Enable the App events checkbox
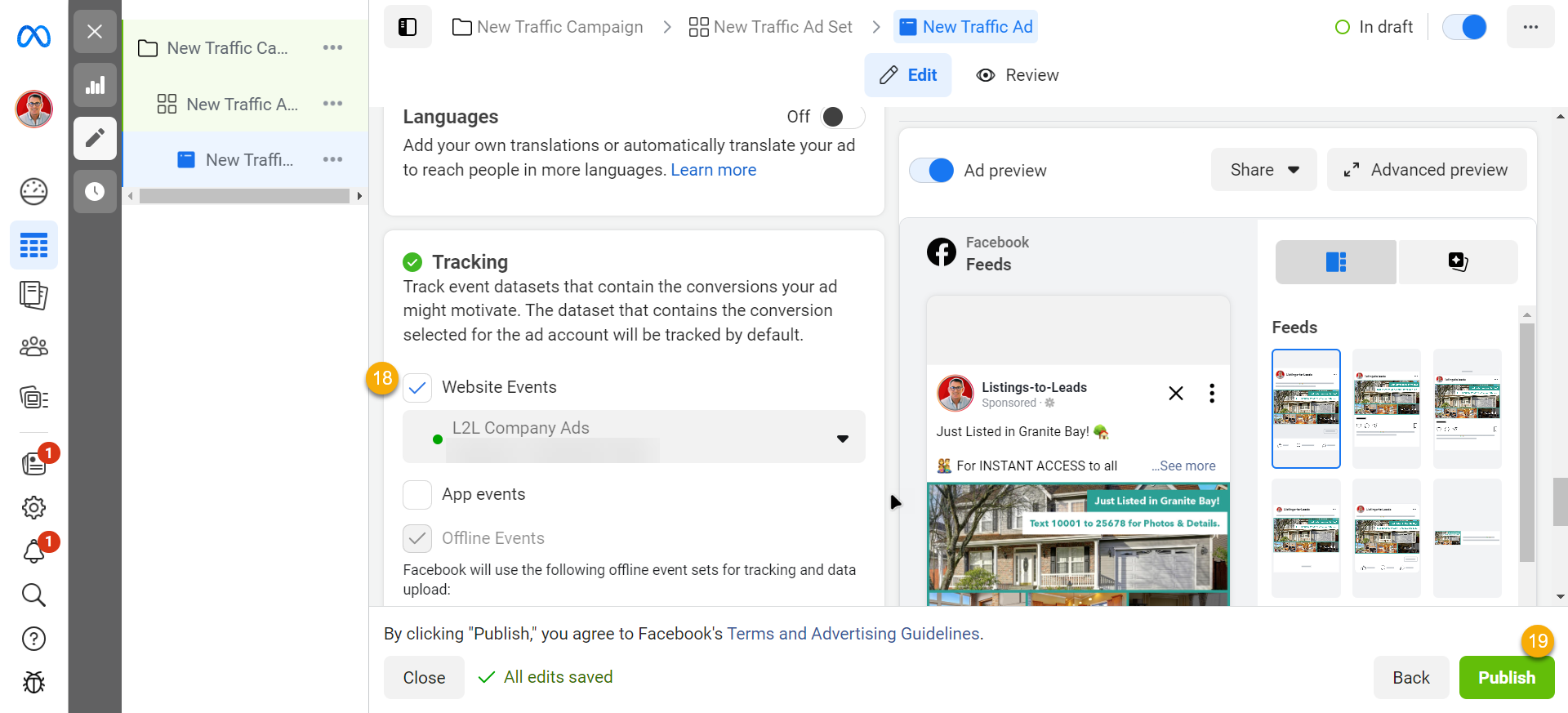 click(x=417, y=494)
